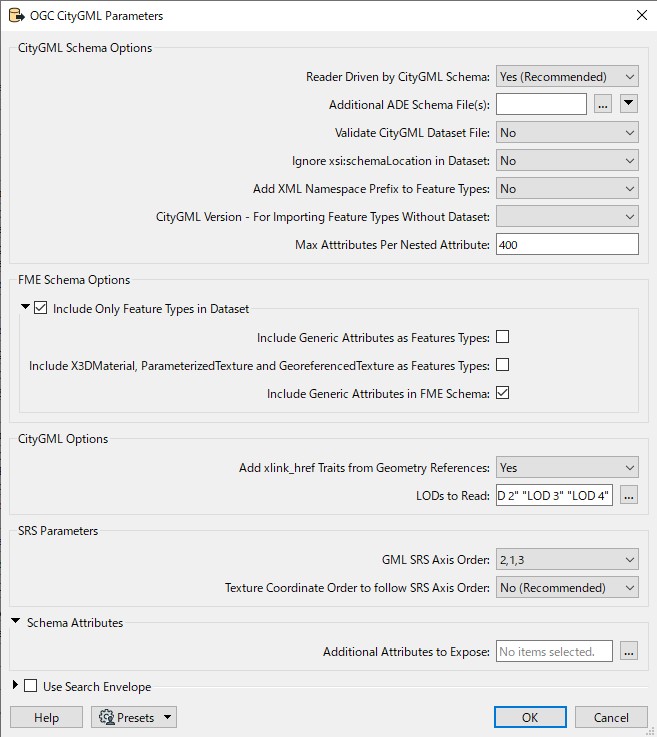Browse for Additional ADE Schema files
657x737 pixels.
[x=603, y=104]
